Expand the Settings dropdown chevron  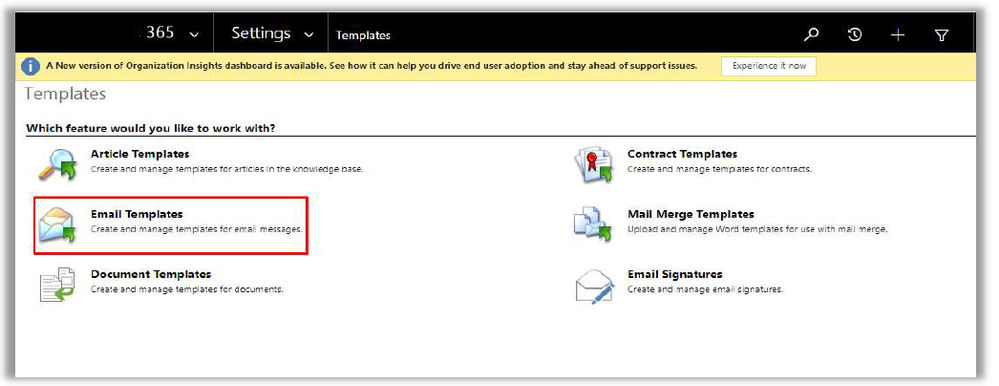(x=309, y=35)
